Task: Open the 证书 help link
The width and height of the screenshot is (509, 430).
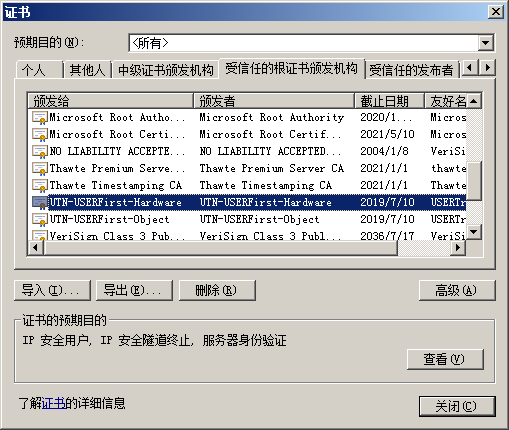Action: pos(53,403)
